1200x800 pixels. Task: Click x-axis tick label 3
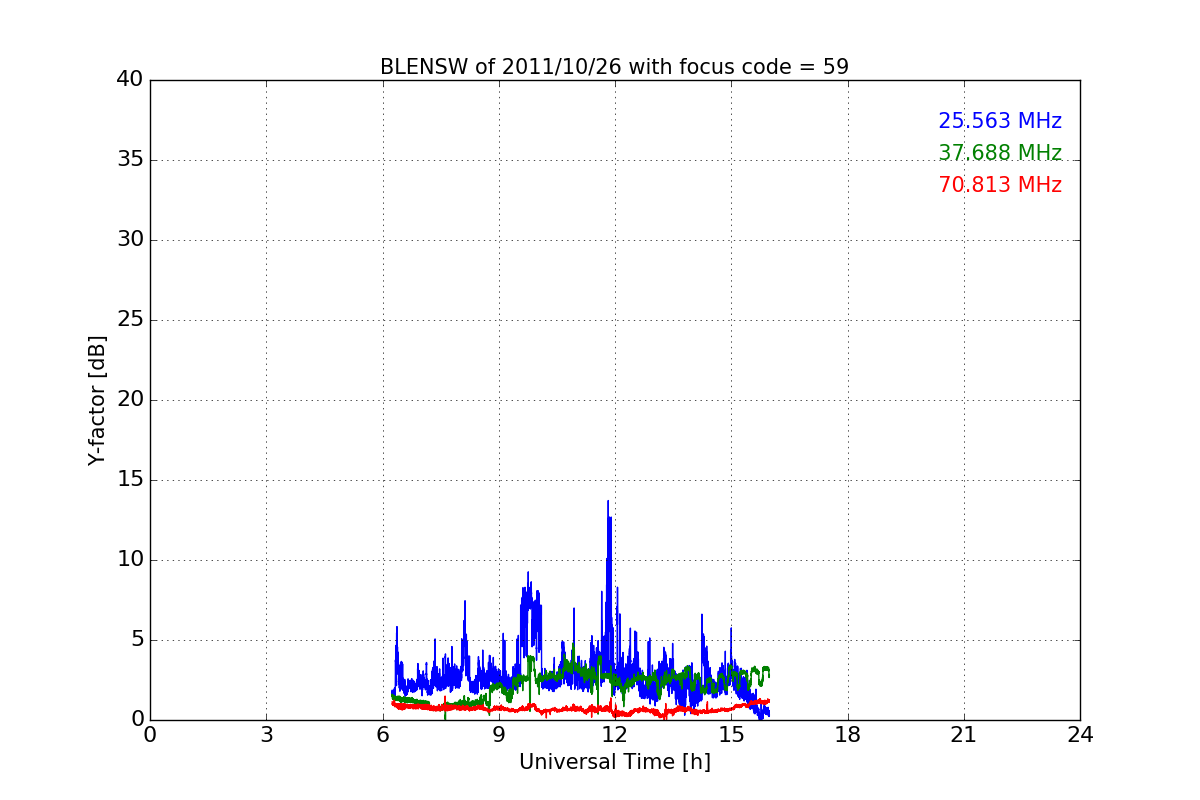(266, 735)
